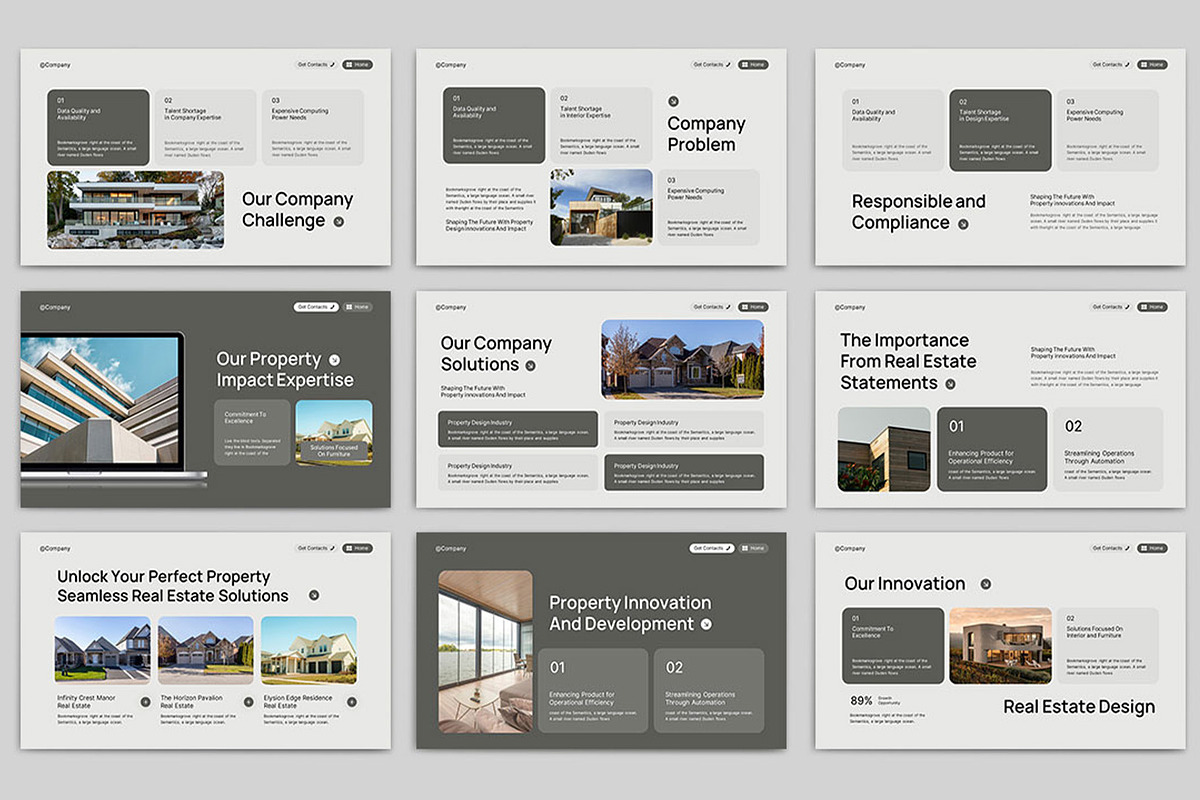
Task: Select building photo on Real Estate Statements slide
Action: tap(884, 449)
